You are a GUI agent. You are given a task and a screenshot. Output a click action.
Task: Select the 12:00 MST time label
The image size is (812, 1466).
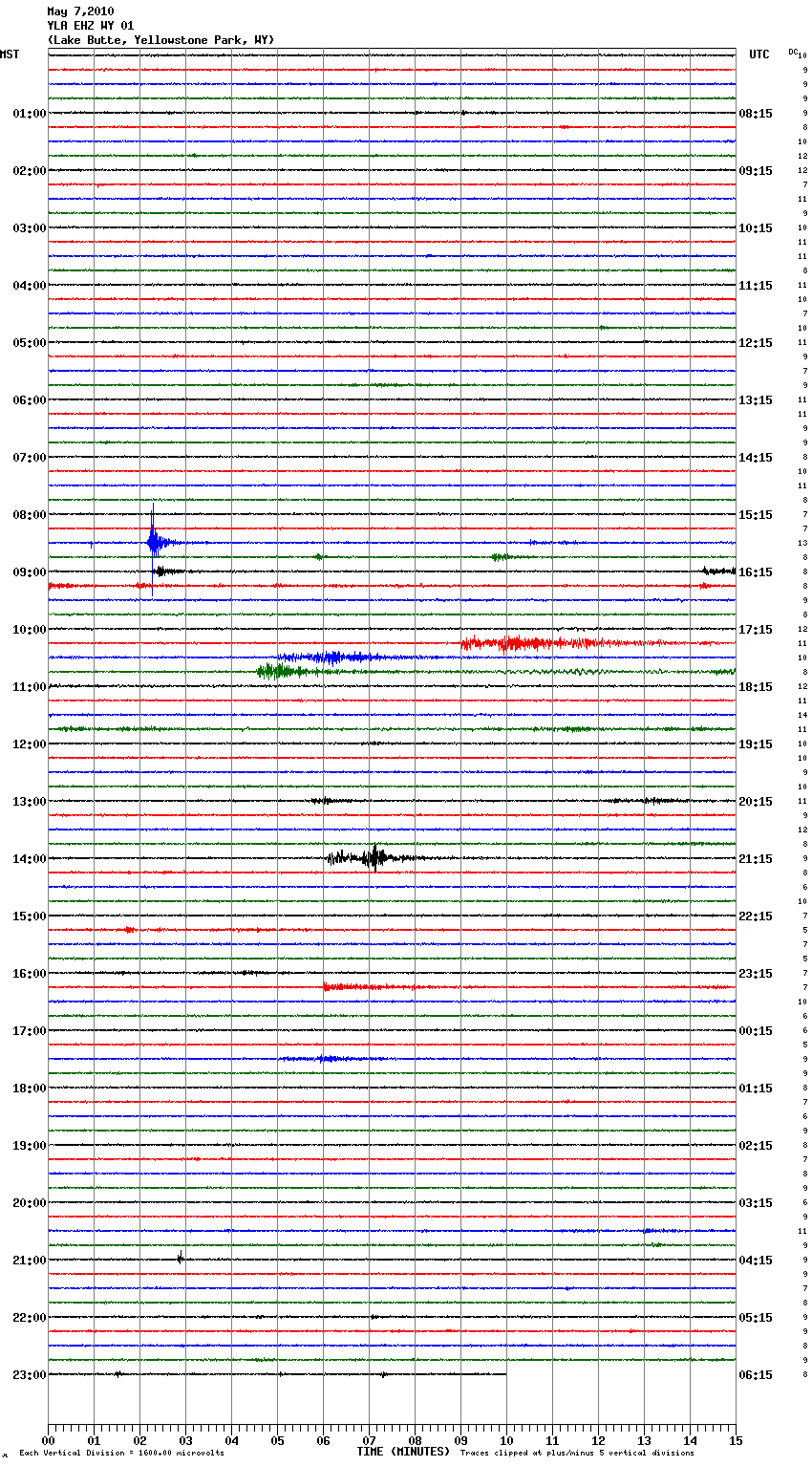(29, 744)
